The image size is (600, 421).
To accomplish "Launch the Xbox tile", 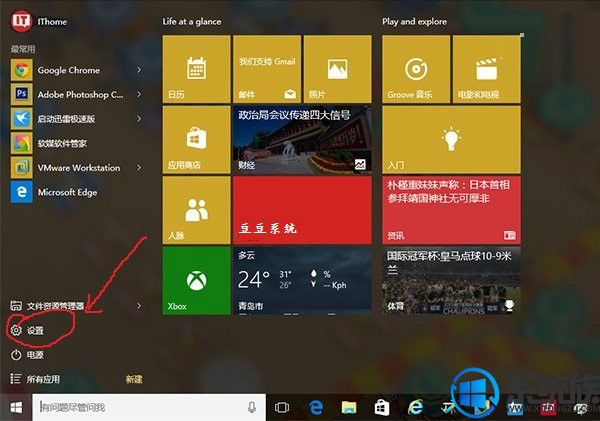I will click(x=196, y=281).
